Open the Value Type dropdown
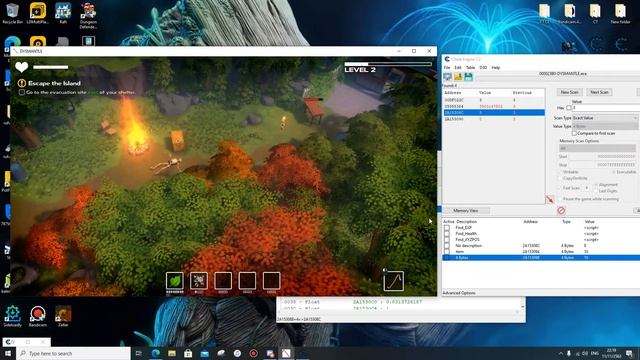Viewport: 640px width, 360px height. tap(605, 127)
